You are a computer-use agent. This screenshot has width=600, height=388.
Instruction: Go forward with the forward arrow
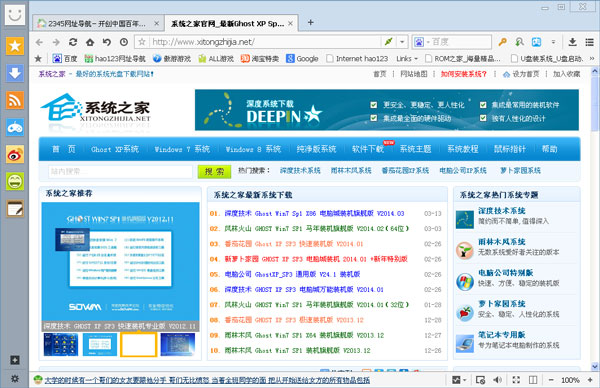pos(56,42)
